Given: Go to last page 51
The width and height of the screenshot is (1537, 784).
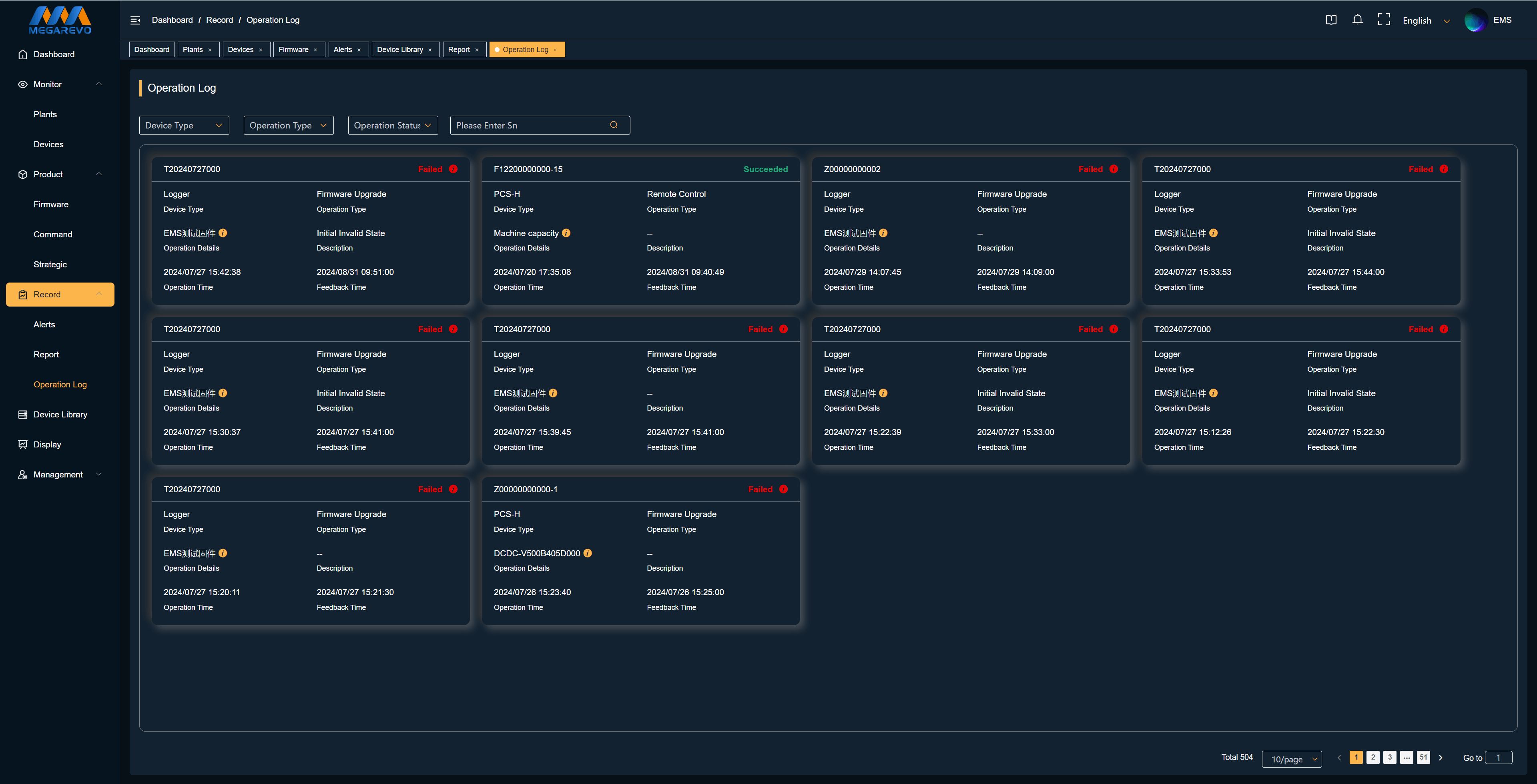Looking at the screenshot, I should point(1424,757).
